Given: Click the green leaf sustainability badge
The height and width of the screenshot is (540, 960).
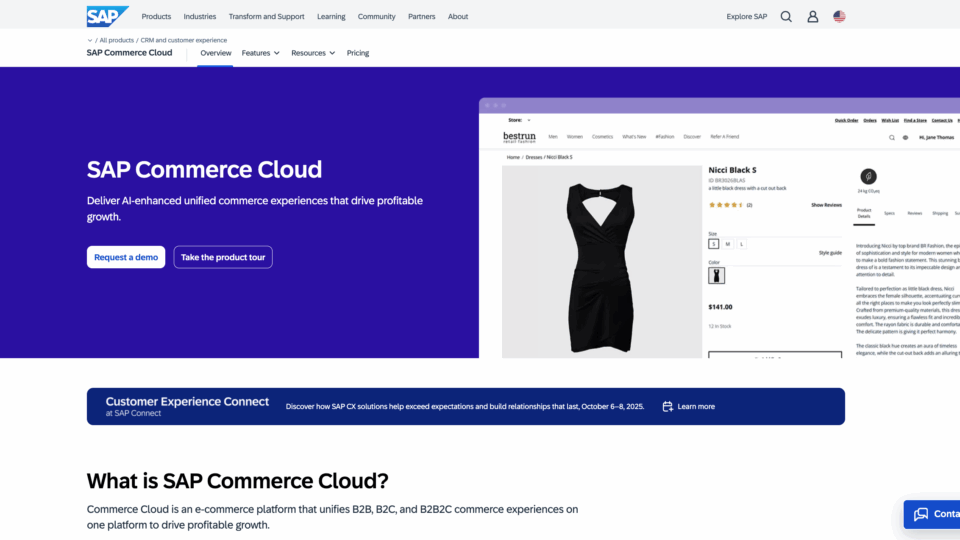Looking at the screenshot, I should [x=868, y=176].
